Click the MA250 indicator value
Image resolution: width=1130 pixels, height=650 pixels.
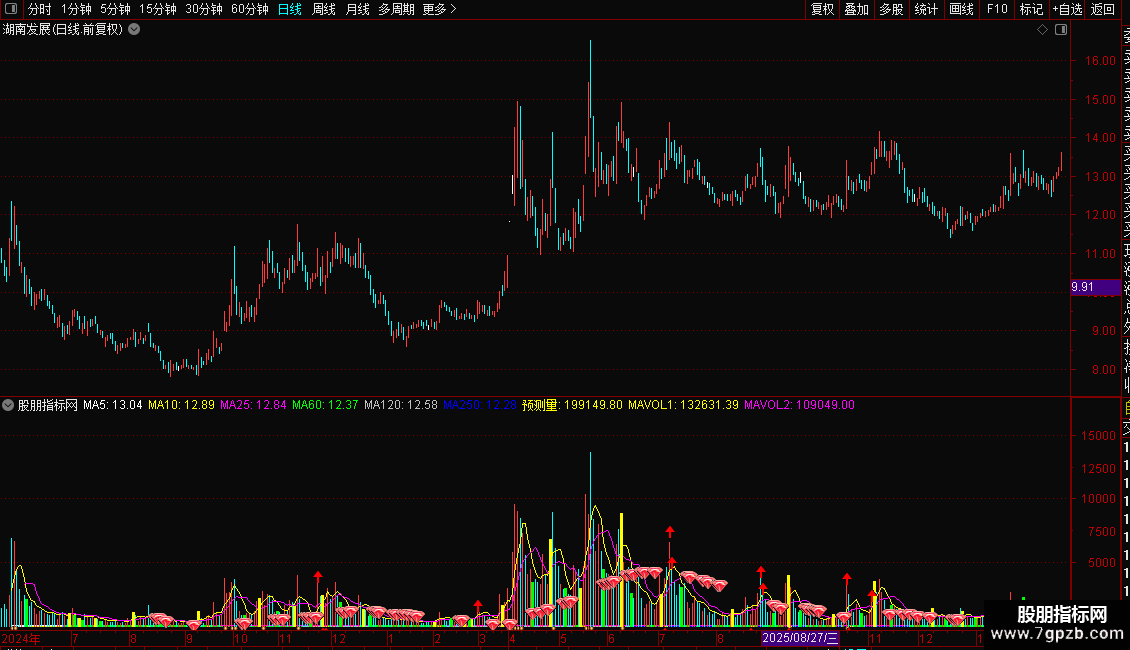click(480, 405)
